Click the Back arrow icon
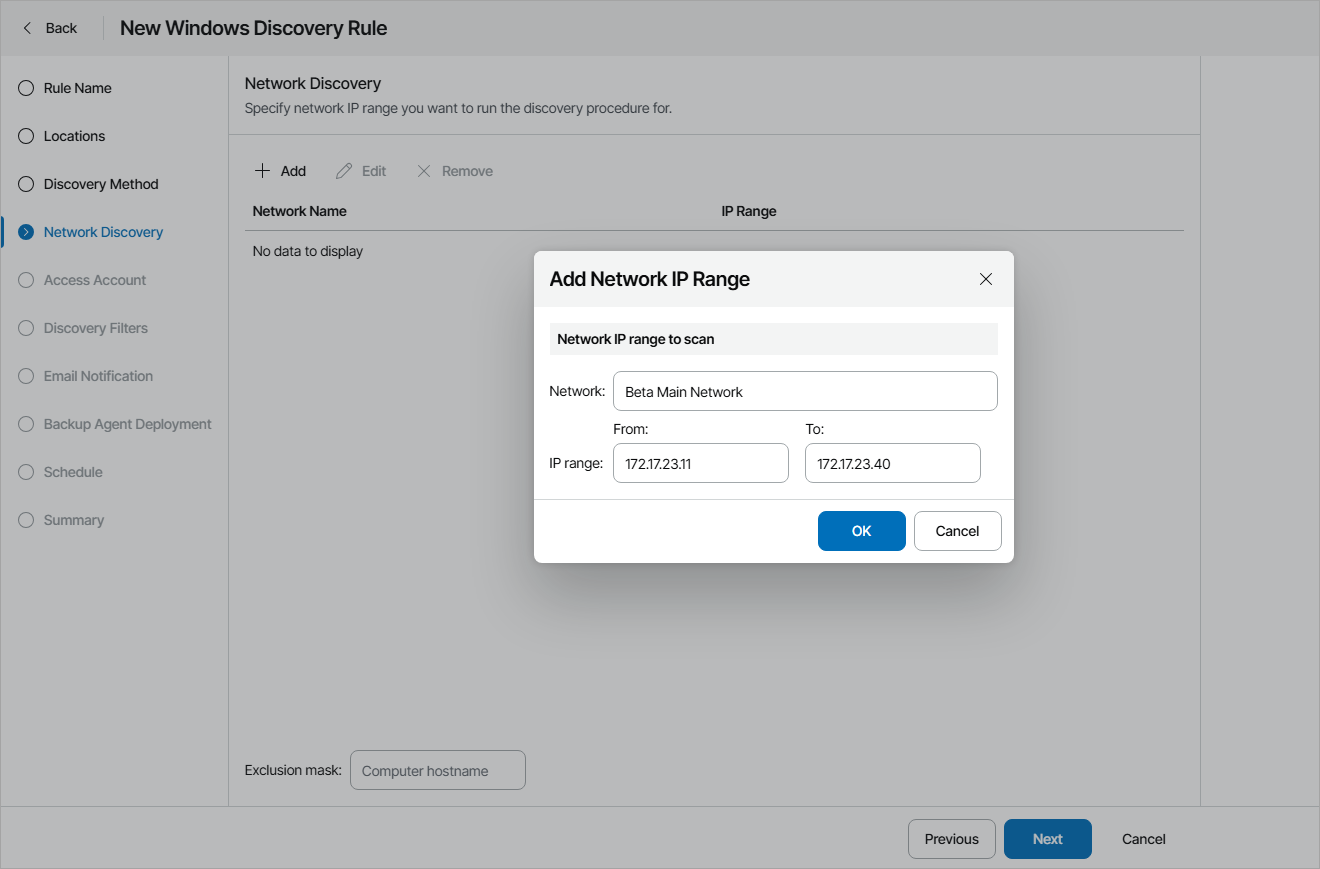Viewport: 1320px width, 869px height. [27, 28]
